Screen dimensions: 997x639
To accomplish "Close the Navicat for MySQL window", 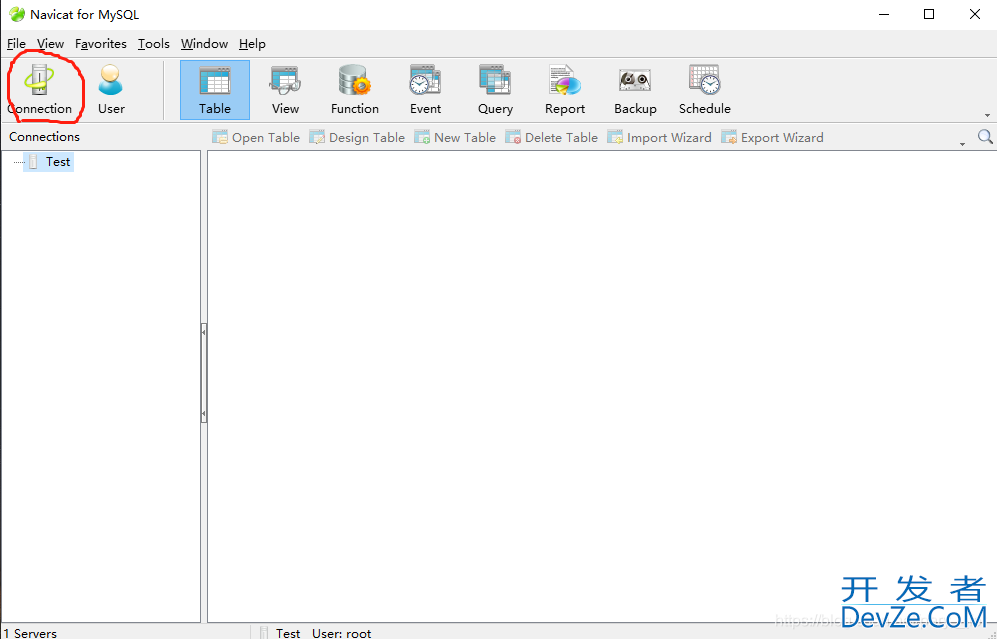I will point(975,14).
